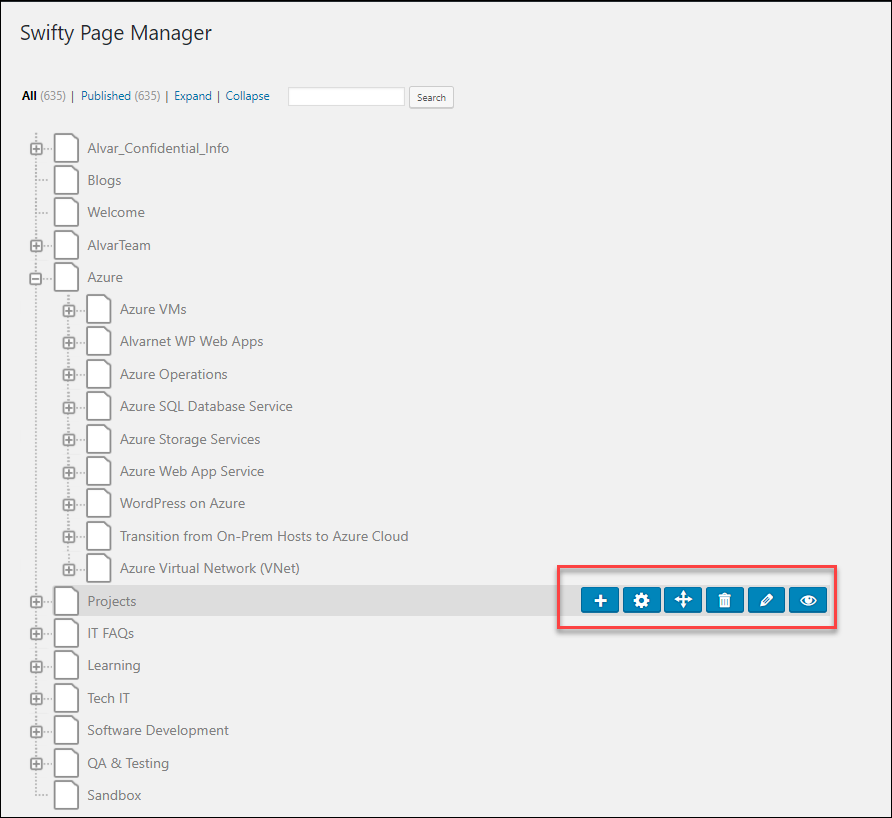Image resolution: width=892 pixels, height=818 pixels.
Task: Select the Welcome page title
Action: [116, 212]
